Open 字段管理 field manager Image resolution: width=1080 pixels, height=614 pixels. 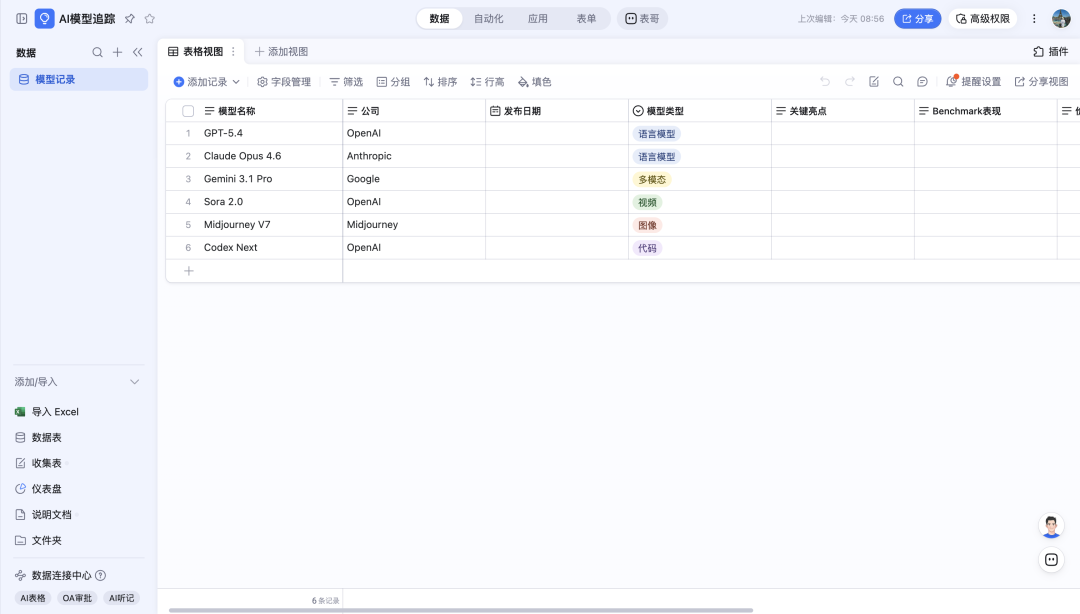click(x=284, y=82)
